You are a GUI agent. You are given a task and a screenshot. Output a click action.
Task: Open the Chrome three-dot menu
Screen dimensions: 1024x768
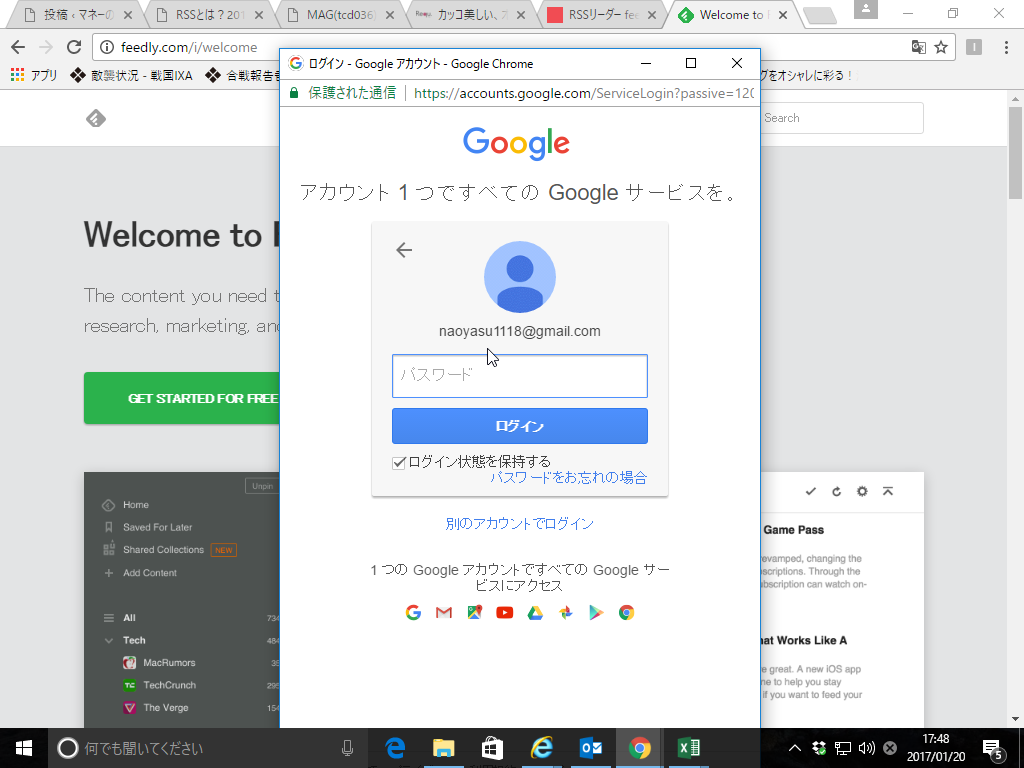tap(1006, 47)
